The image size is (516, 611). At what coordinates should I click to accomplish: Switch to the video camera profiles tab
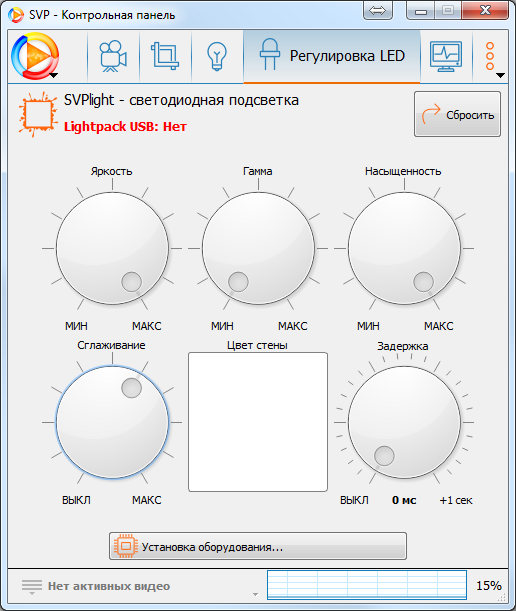point(113,56)
